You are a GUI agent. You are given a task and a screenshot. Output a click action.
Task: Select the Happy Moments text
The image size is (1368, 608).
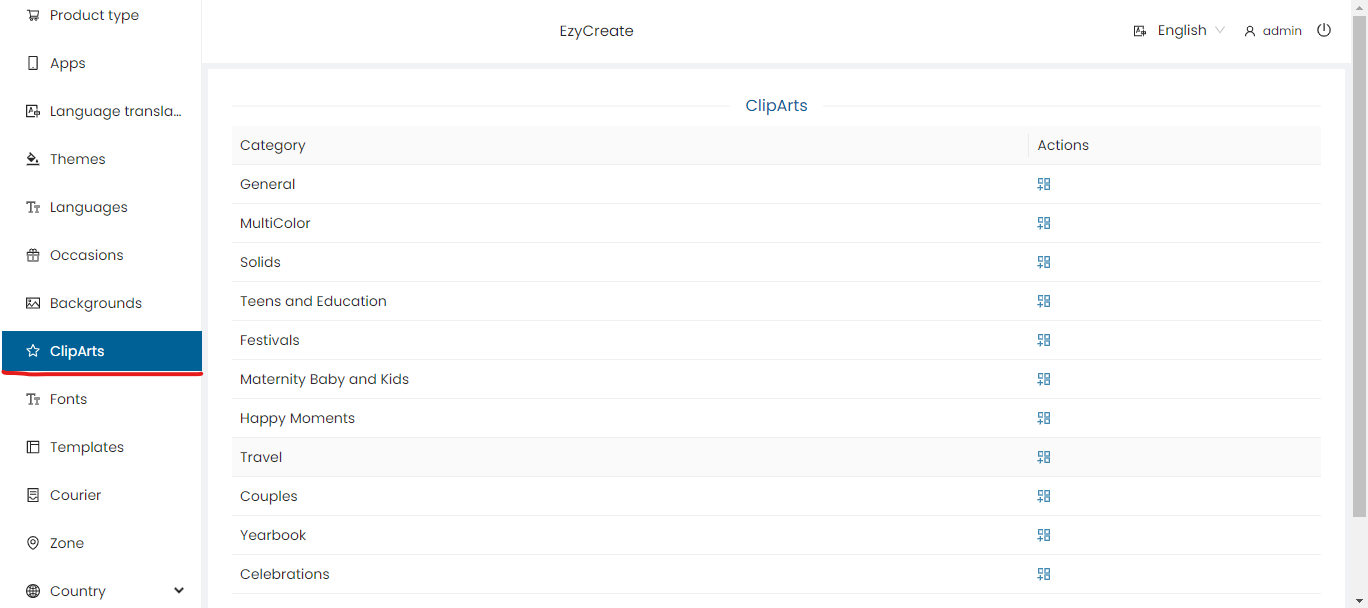[297, 418]
